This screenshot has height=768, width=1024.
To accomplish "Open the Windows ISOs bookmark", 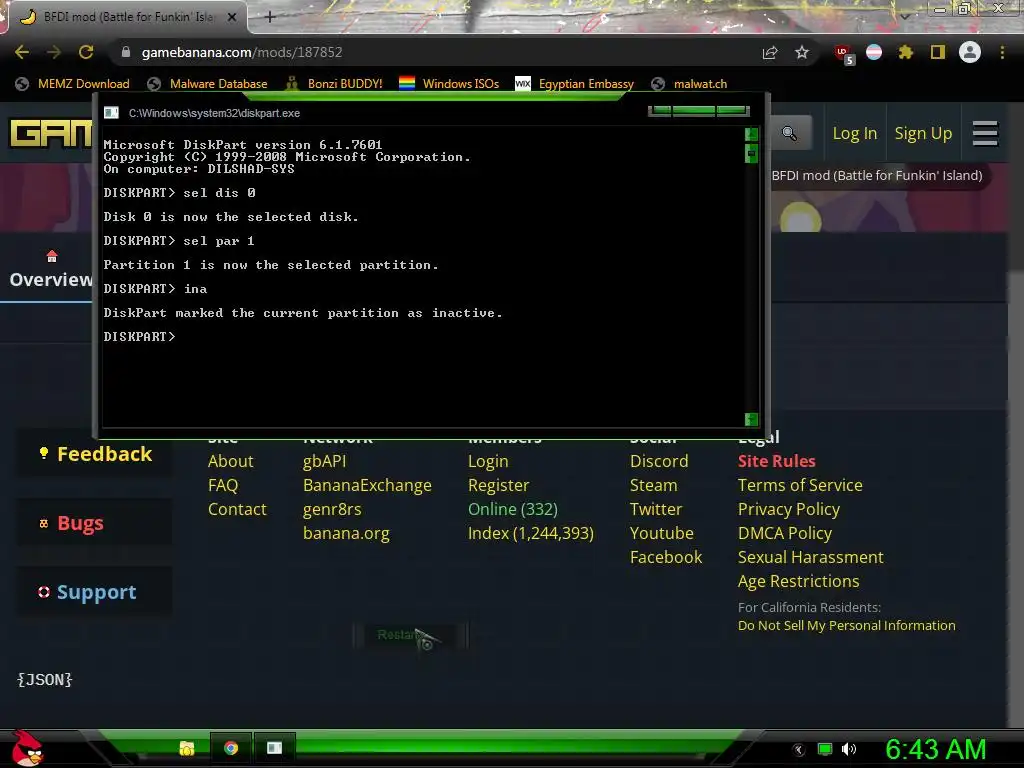I will pyautogui.click(x=449, y=84).
